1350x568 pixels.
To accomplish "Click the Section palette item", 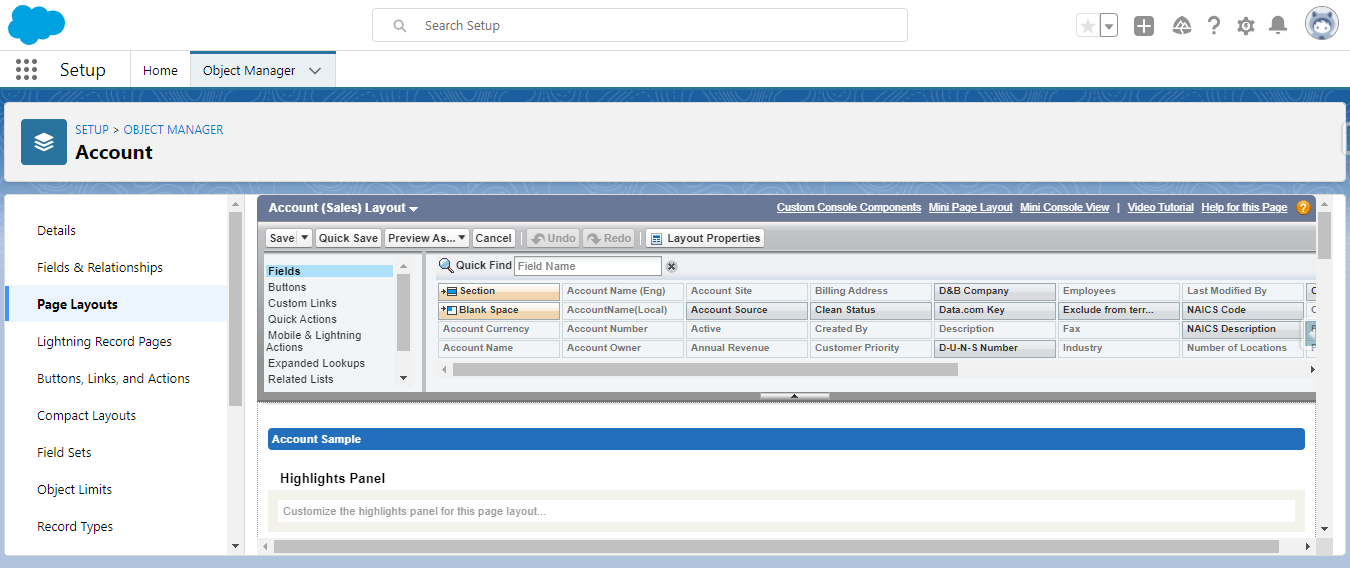I will tap(499, 291).
